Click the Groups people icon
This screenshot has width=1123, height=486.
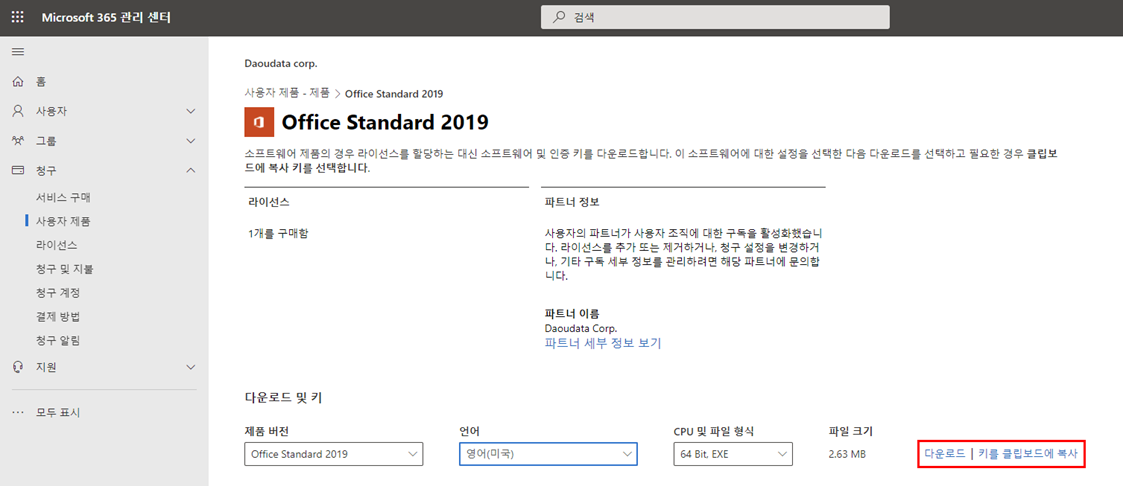click(18, 141)
